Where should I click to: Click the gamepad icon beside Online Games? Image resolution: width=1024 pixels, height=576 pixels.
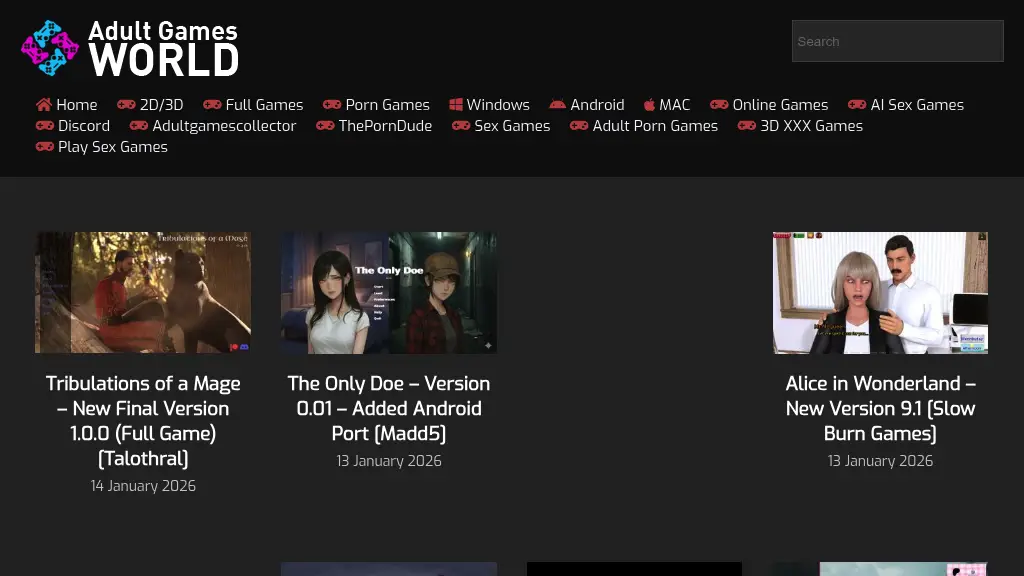(x=719, y=105)
